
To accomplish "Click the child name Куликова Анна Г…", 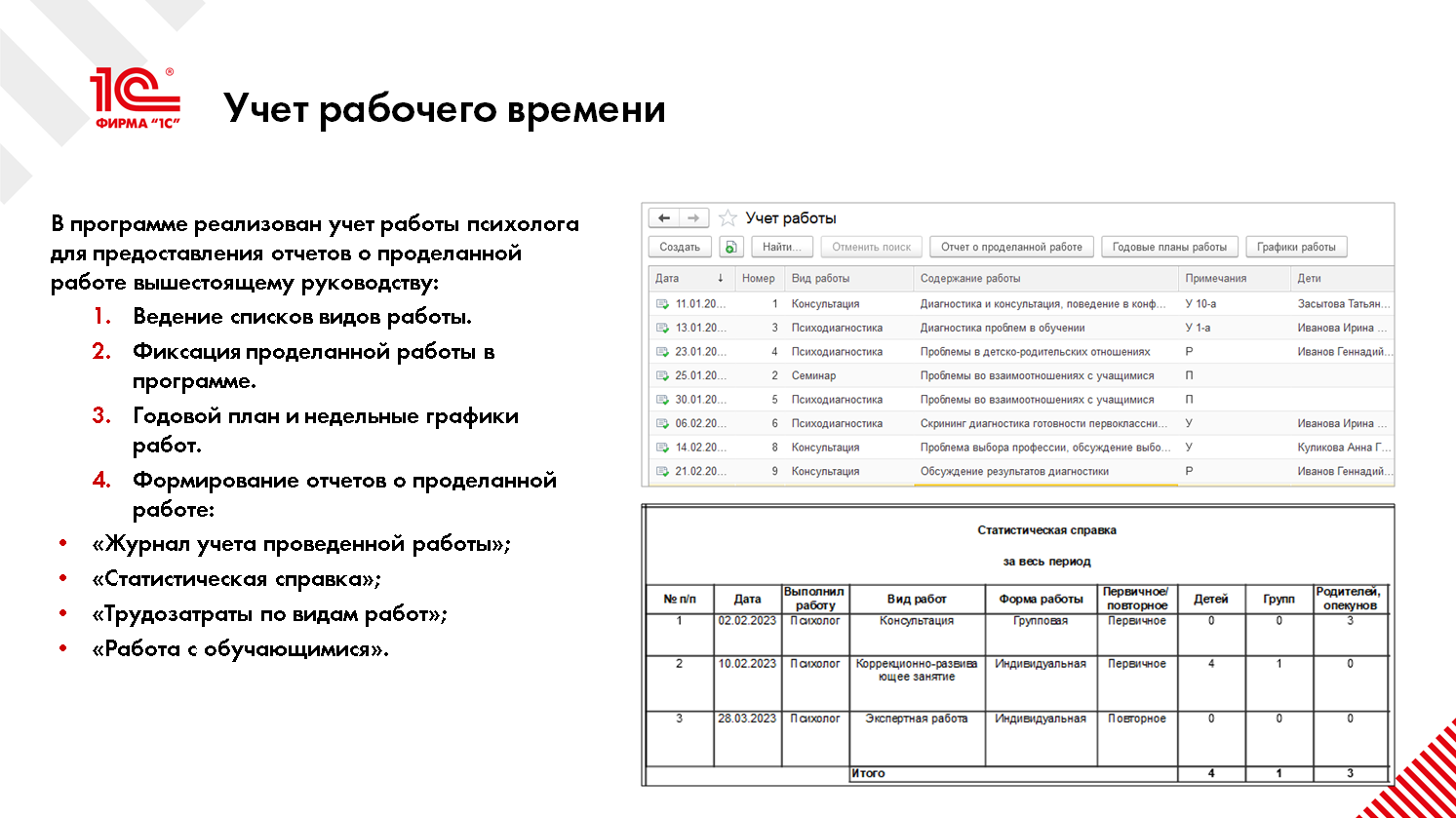I will (1344, 448).
